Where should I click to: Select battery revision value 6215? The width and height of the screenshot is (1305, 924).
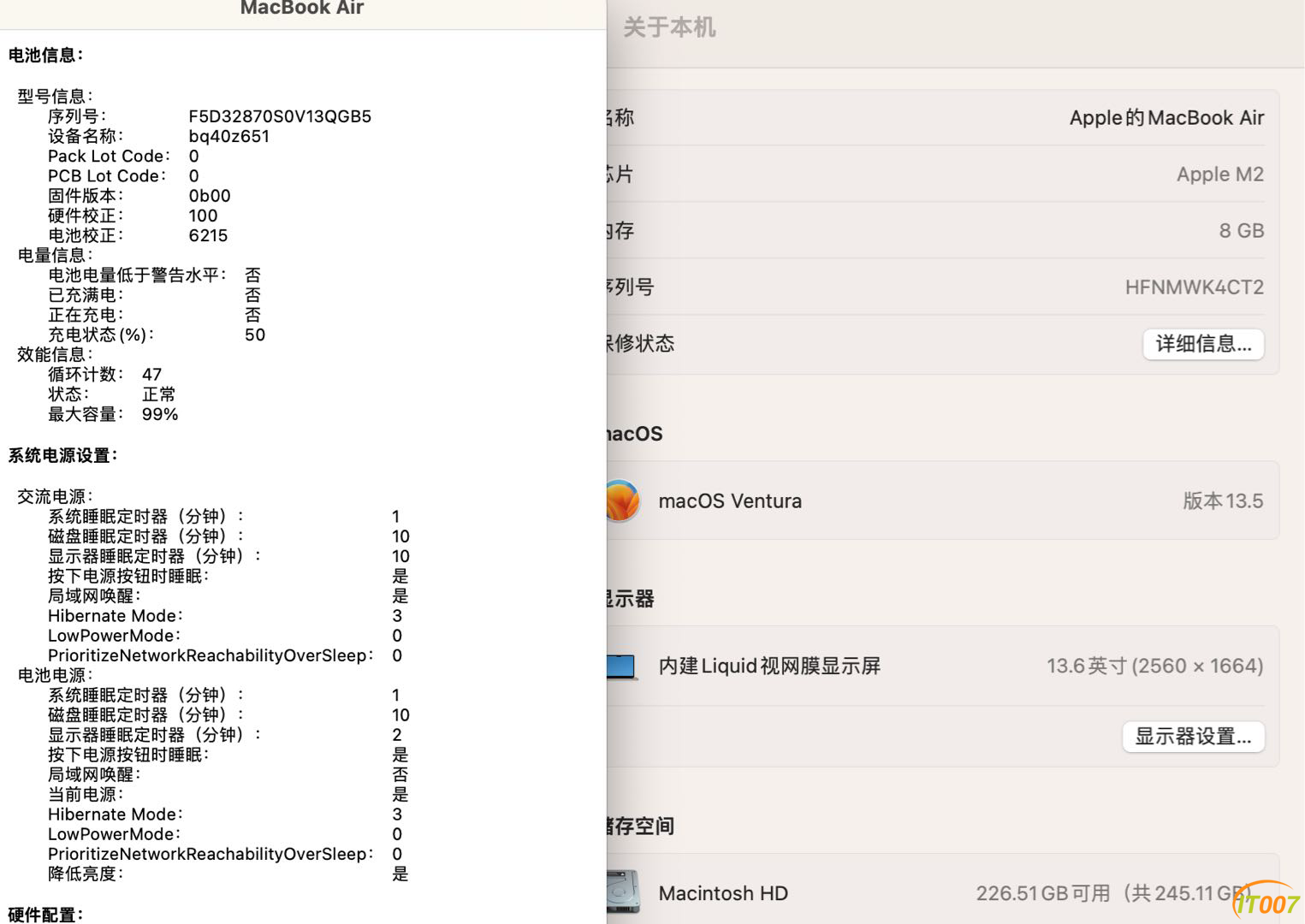point(208,235)
